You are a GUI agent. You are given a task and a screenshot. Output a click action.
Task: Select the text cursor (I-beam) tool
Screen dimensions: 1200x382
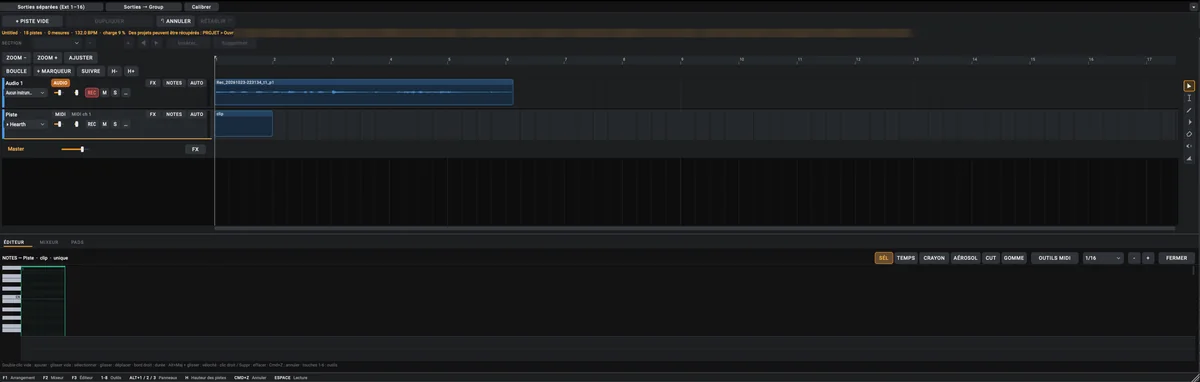[x=1189, y=98]
